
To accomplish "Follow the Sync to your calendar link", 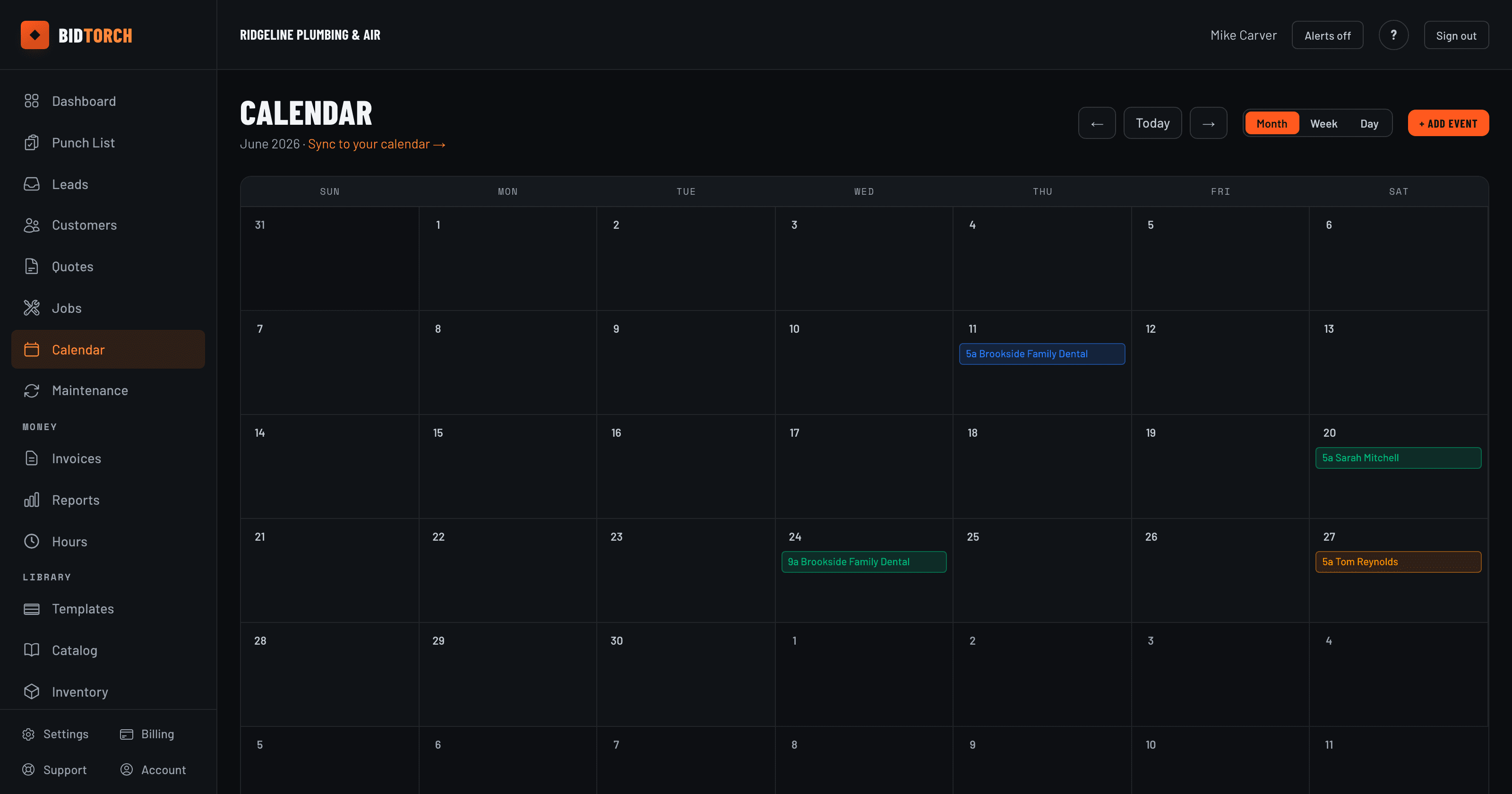I will point(377,144).
